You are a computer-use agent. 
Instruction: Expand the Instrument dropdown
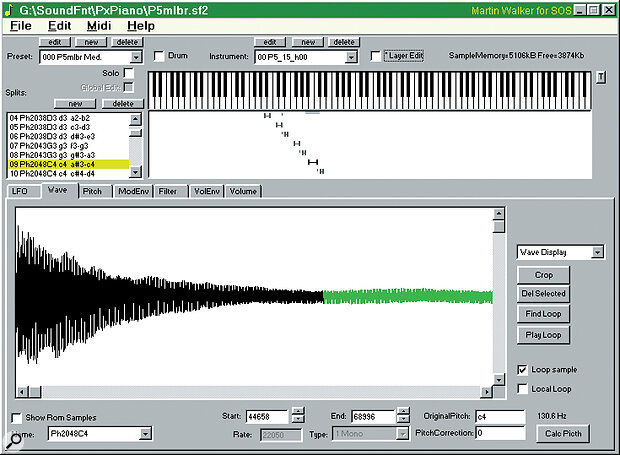coord(351,57)
